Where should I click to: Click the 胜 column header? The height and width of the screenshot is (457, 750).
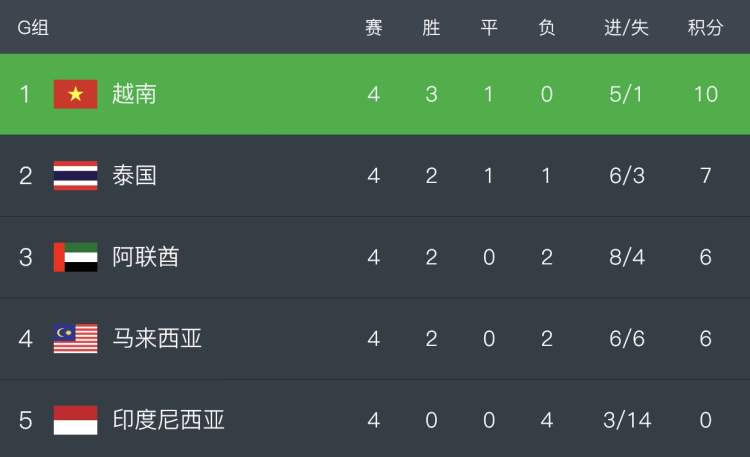coord(431,27)
